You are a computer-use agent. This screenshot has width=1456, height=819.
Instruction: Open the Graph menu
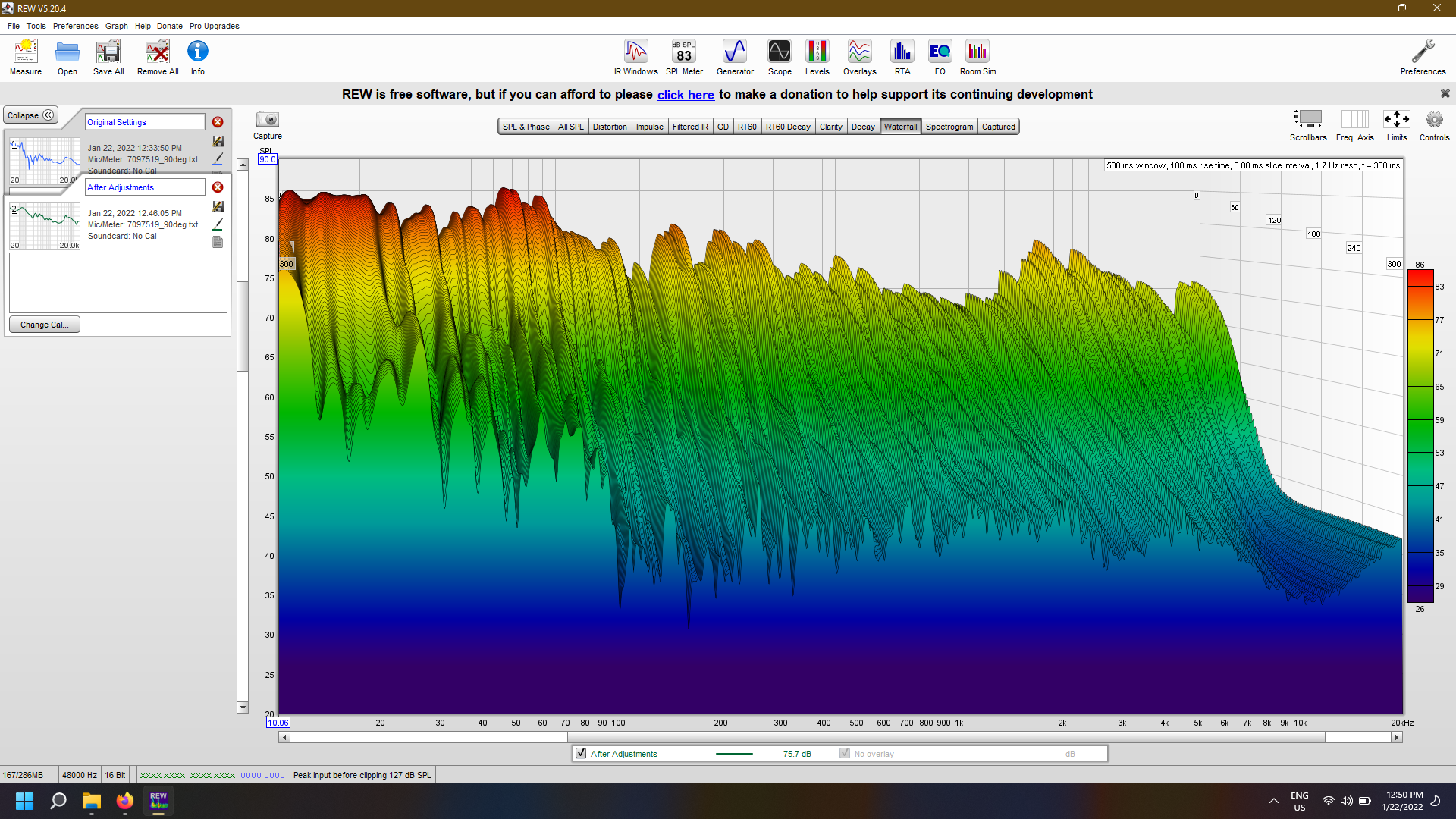pyautogui.click(x=116, y=26)
